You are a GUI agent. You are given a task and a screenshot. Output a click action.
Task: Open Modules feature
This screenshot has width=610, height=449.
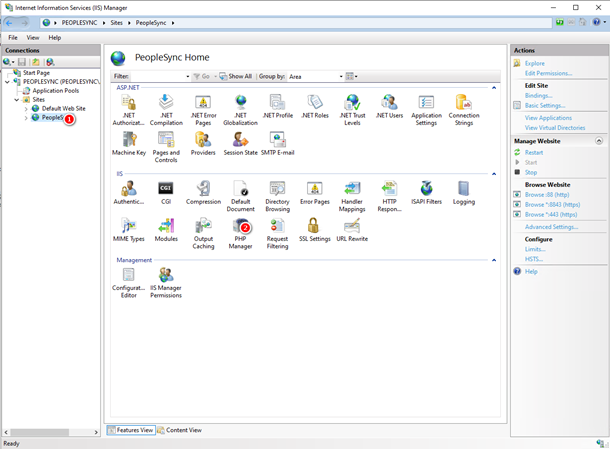166,230
